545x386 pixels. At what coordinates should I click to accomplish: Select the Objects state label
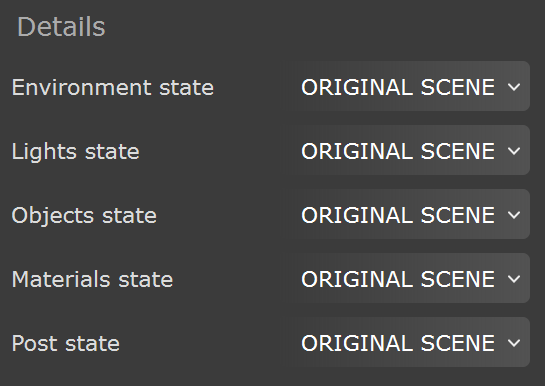click(x=84, y=216)
